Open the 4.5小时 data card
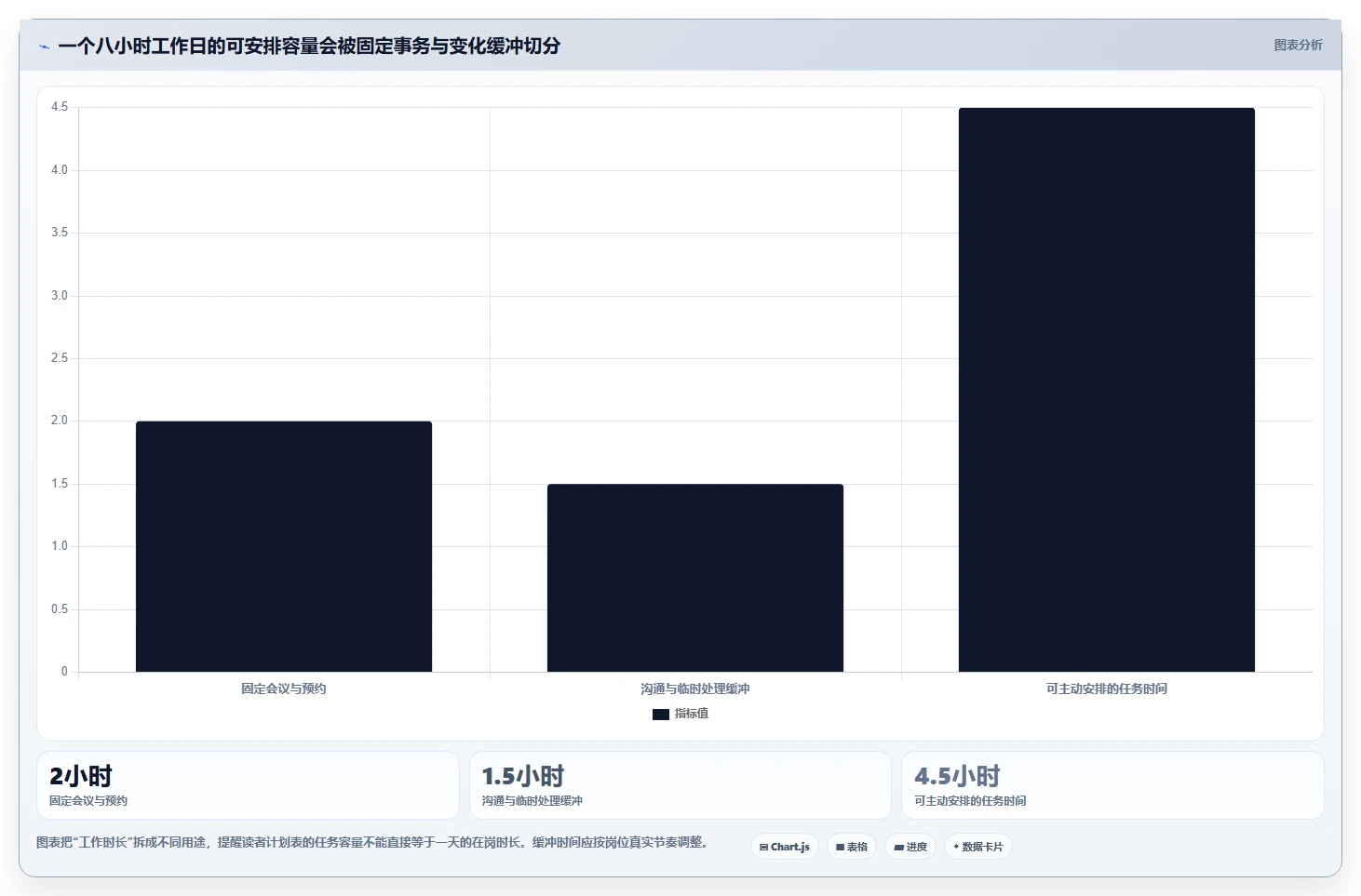1361x896 pixels. [x=1112, y=785]
